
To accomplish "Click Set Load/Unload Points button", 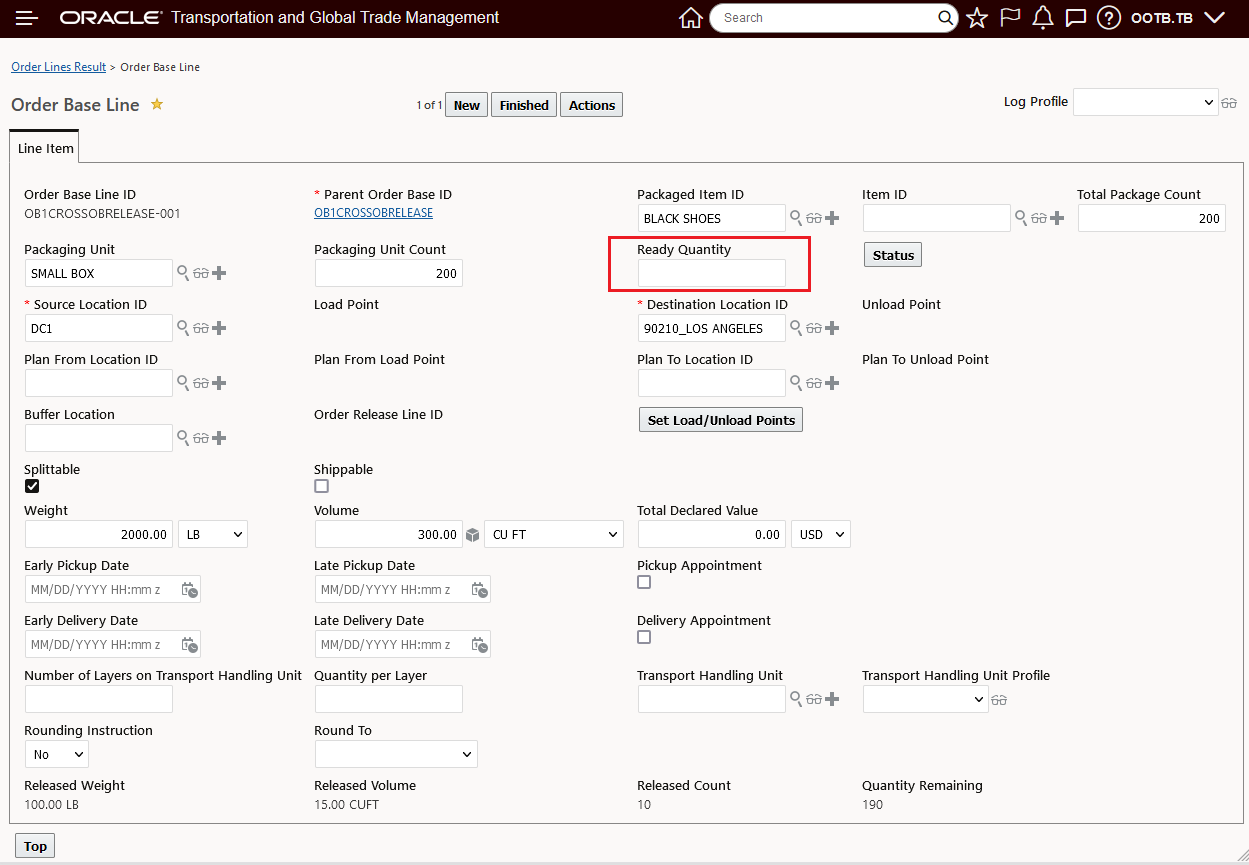I will (x=721, y=420).
